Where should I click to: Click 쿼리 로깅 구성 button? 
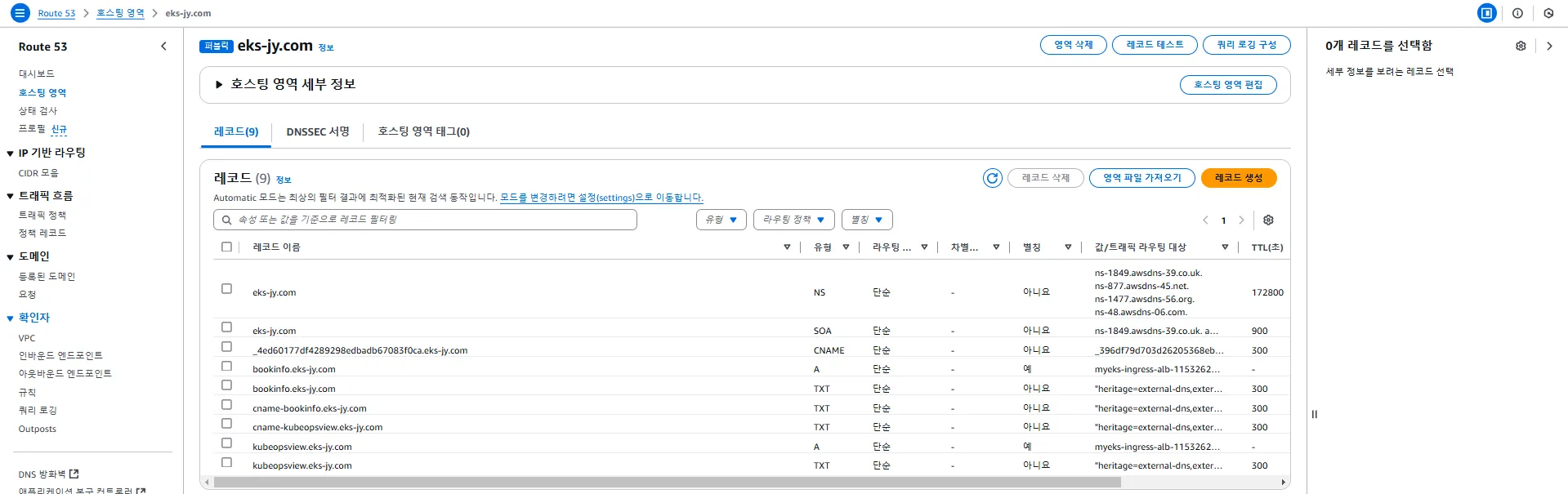coord(1246,45)
